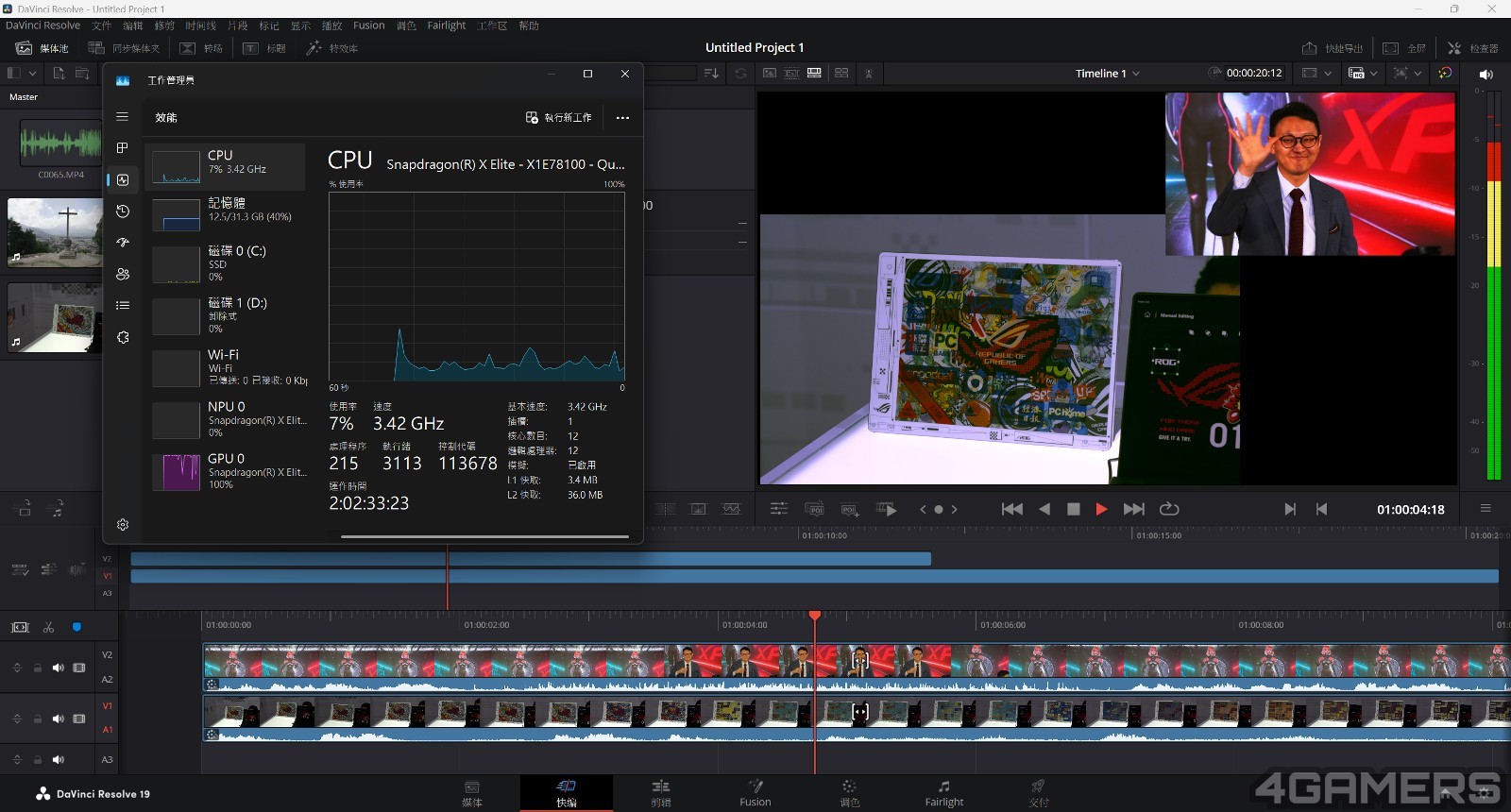Open the media pool sort order icon
The width and height of the screenshot is (1511, 812).
[711, 73]
